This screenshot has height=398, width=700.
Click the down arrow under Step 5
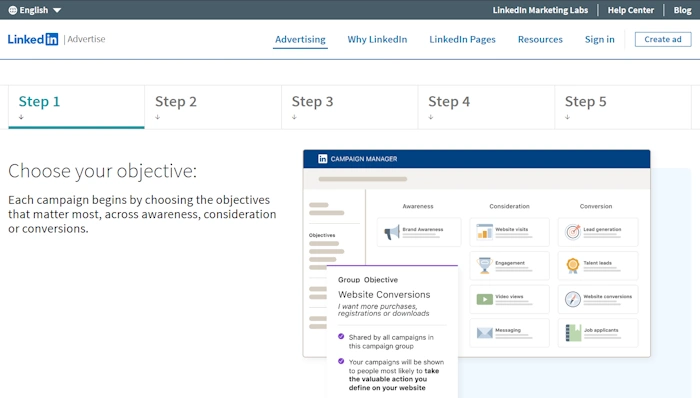click(x=567, y=117)
